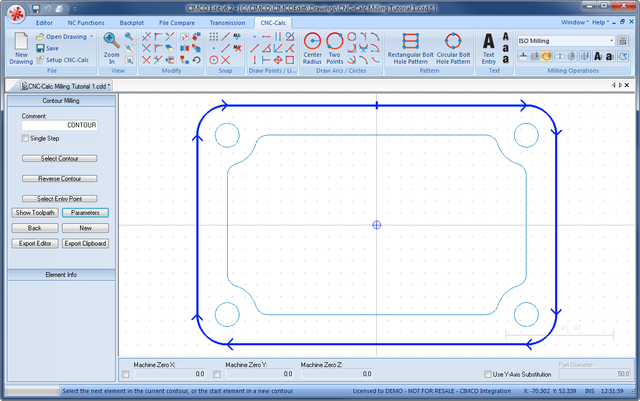
Task: Click the Machine Zero X value field
Action: click(170, 374)
